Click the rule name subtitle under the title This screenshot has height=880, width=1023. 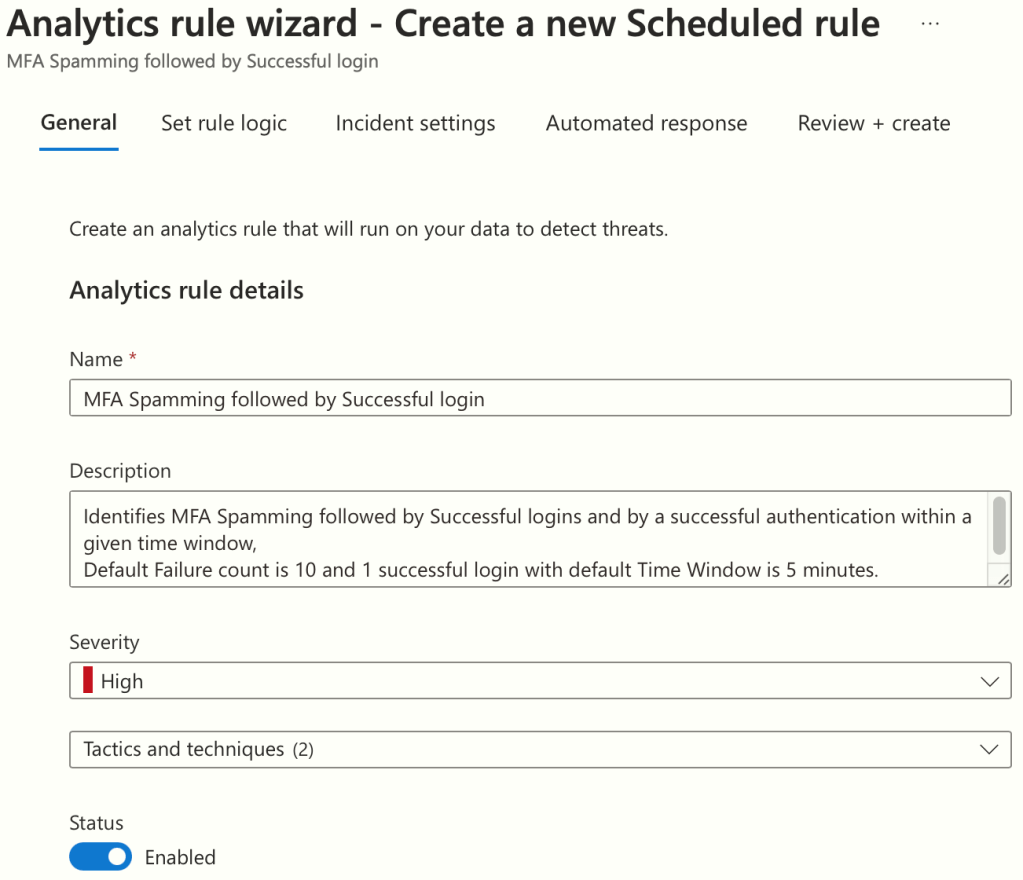(192, 61)
